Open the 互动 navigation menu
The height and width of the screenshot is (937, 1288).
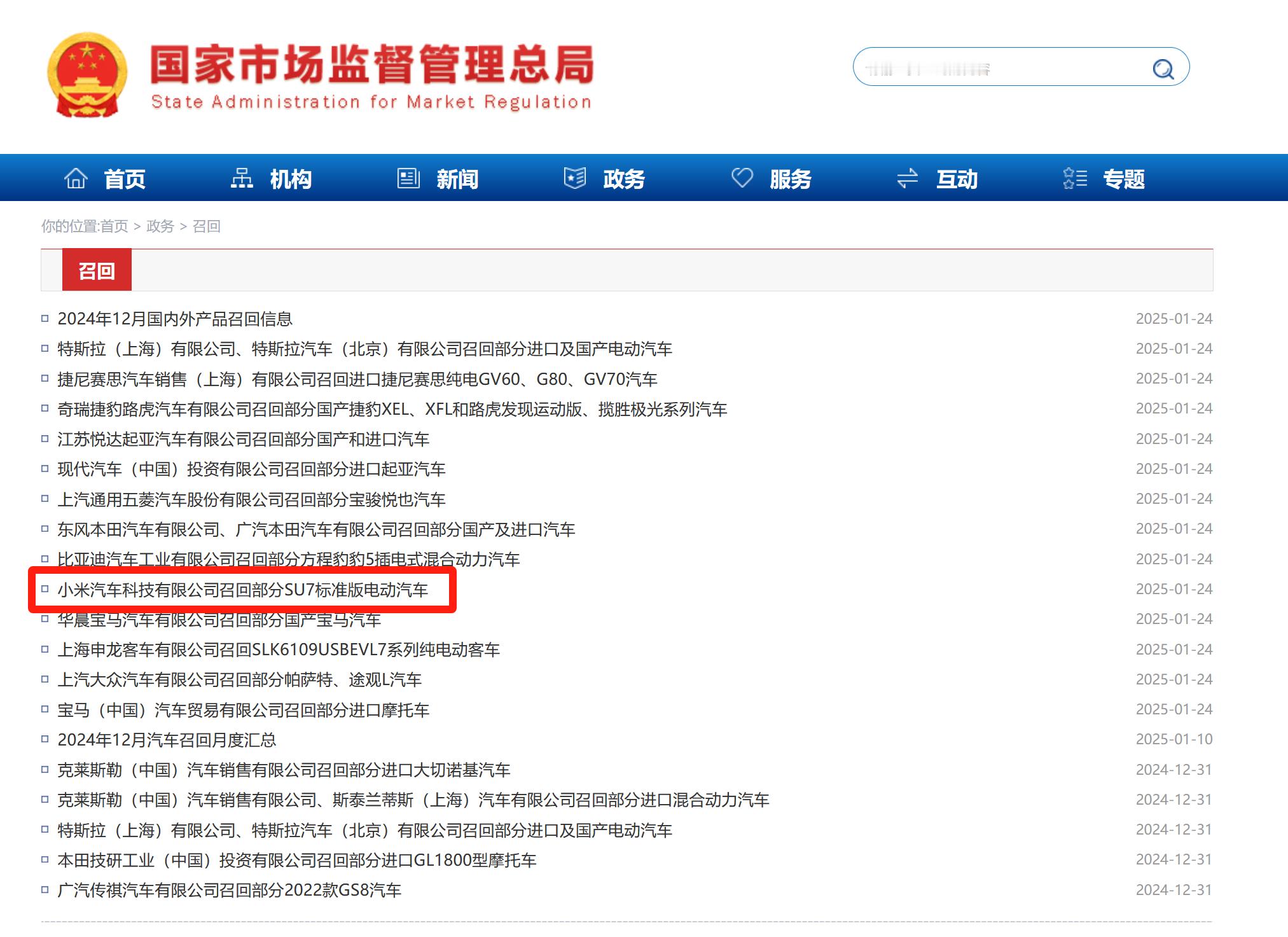click(x=957, y=179)
